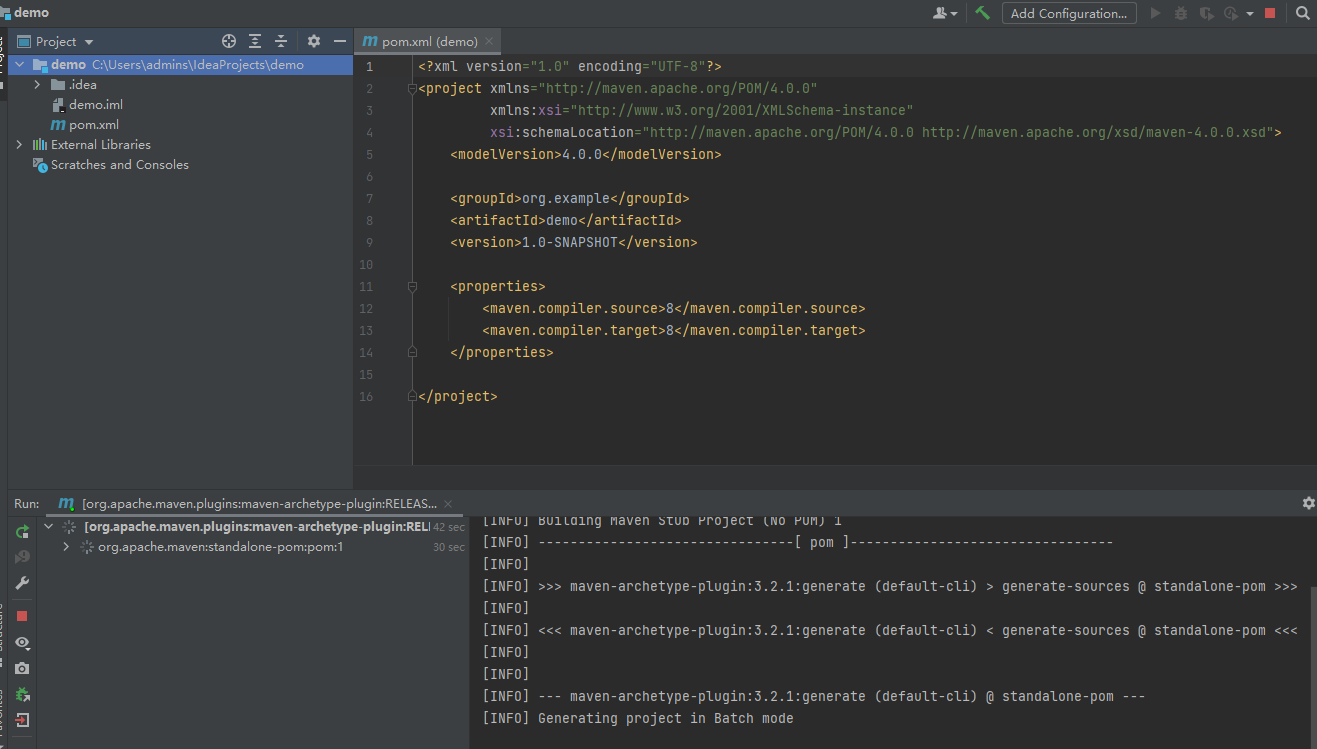
Task: Click the green Build Project hammer icon
Action: 983,13
